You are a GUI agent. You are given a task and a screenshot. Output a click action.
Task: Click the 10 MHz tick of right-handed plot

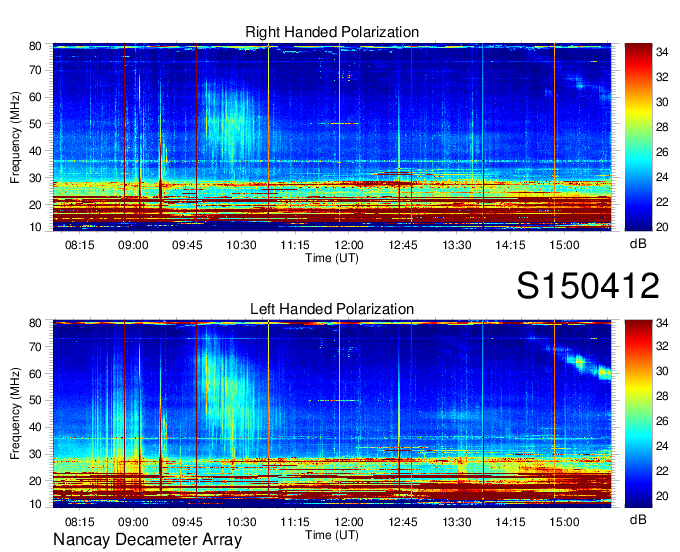36,227
